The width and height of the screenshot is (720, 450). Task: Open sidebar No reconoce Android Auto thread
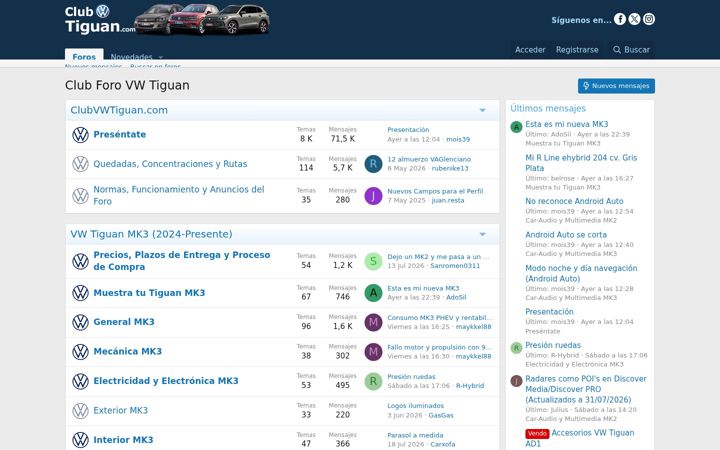pos(574,201)
